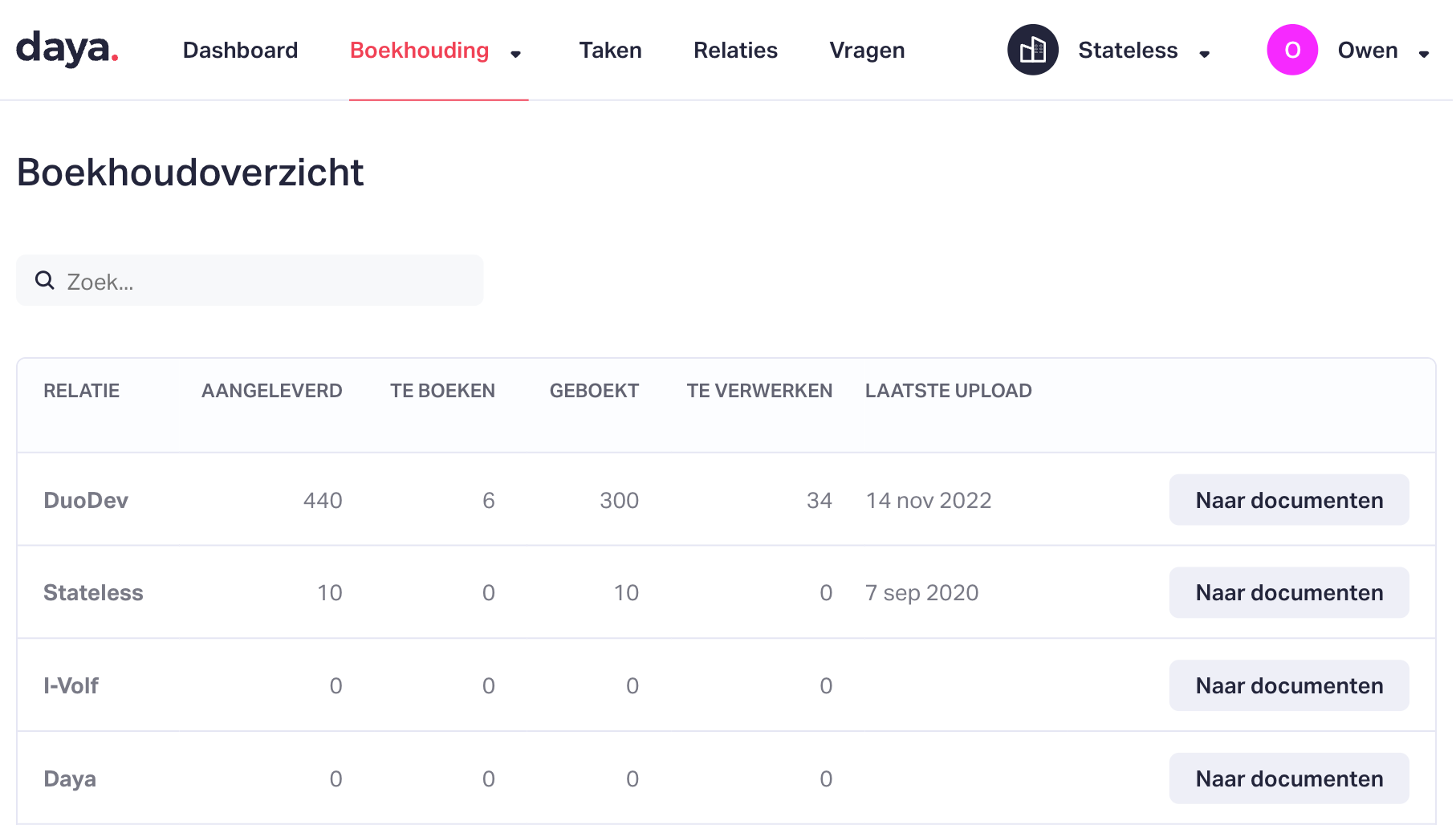Expand the Boekhouding dropdown arrow
This screenshot has height=825, width=1456.
point(516,54)
